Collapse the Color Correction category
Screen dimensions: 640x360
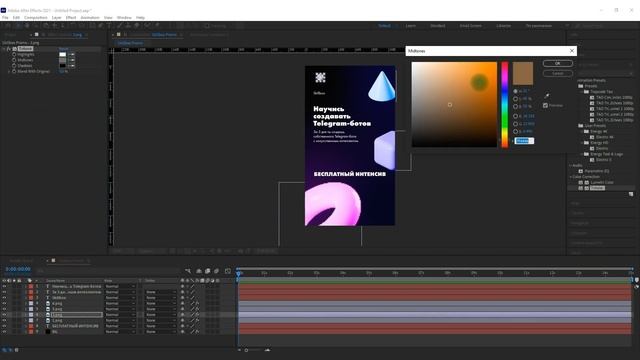[571, 177]
